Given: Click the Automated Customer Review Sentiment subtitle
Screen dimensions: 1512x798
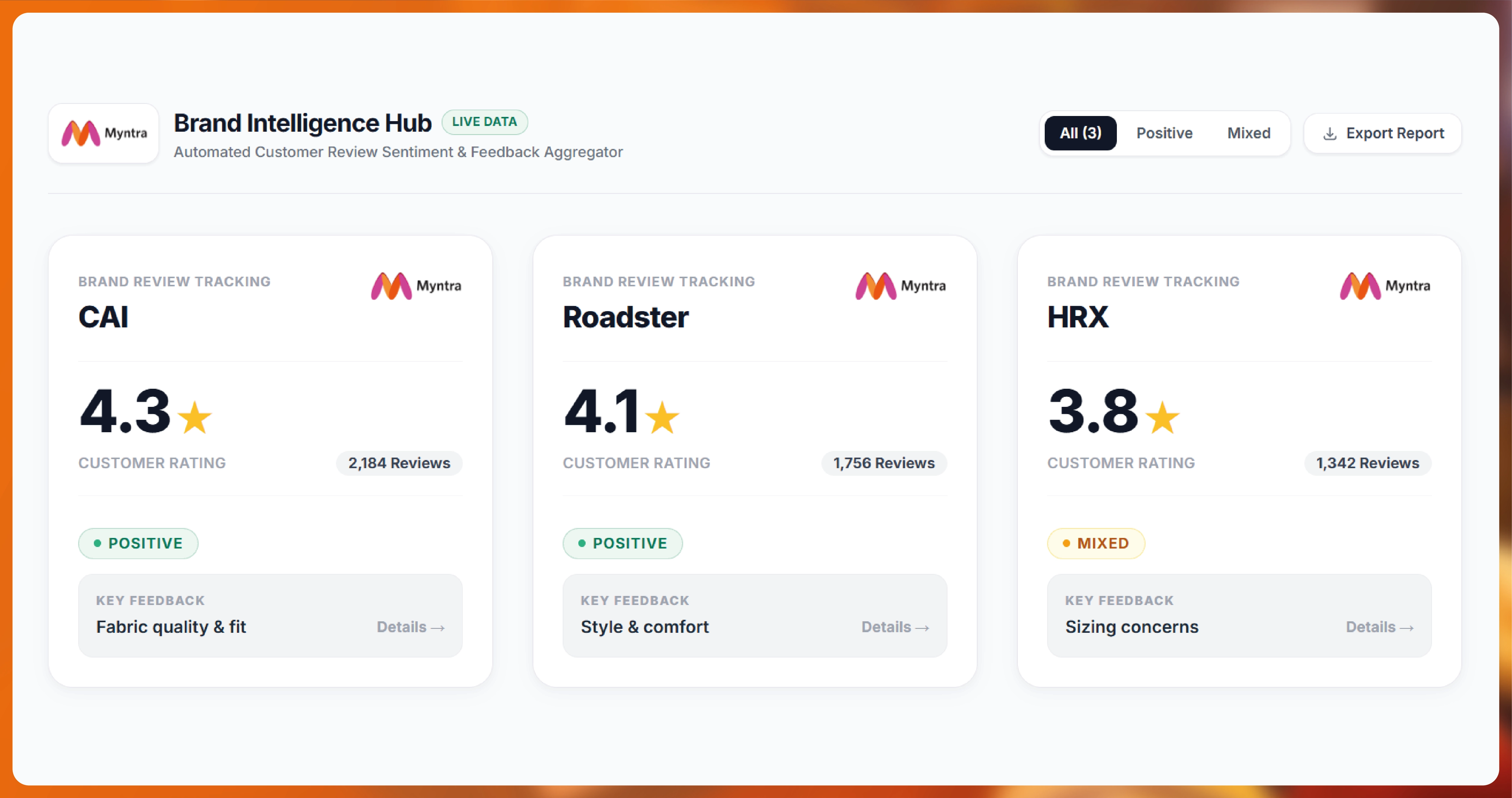Looking at the screenshot, I should coord(398,153).
